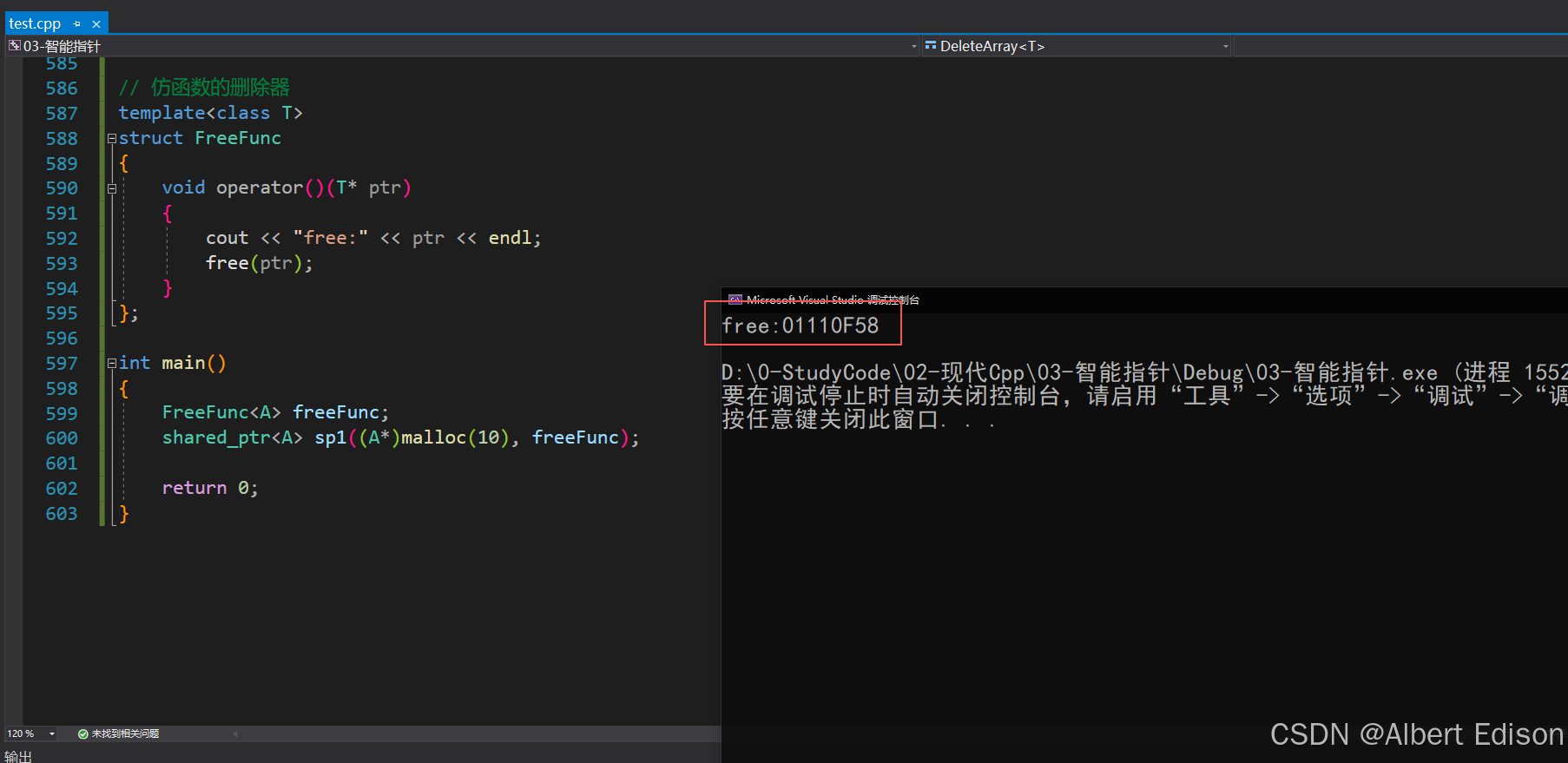This screenshot has width=1568, height=763.
Task: Click the class icon beside DeleteArray<T>
Action: [x=931, y=46]
